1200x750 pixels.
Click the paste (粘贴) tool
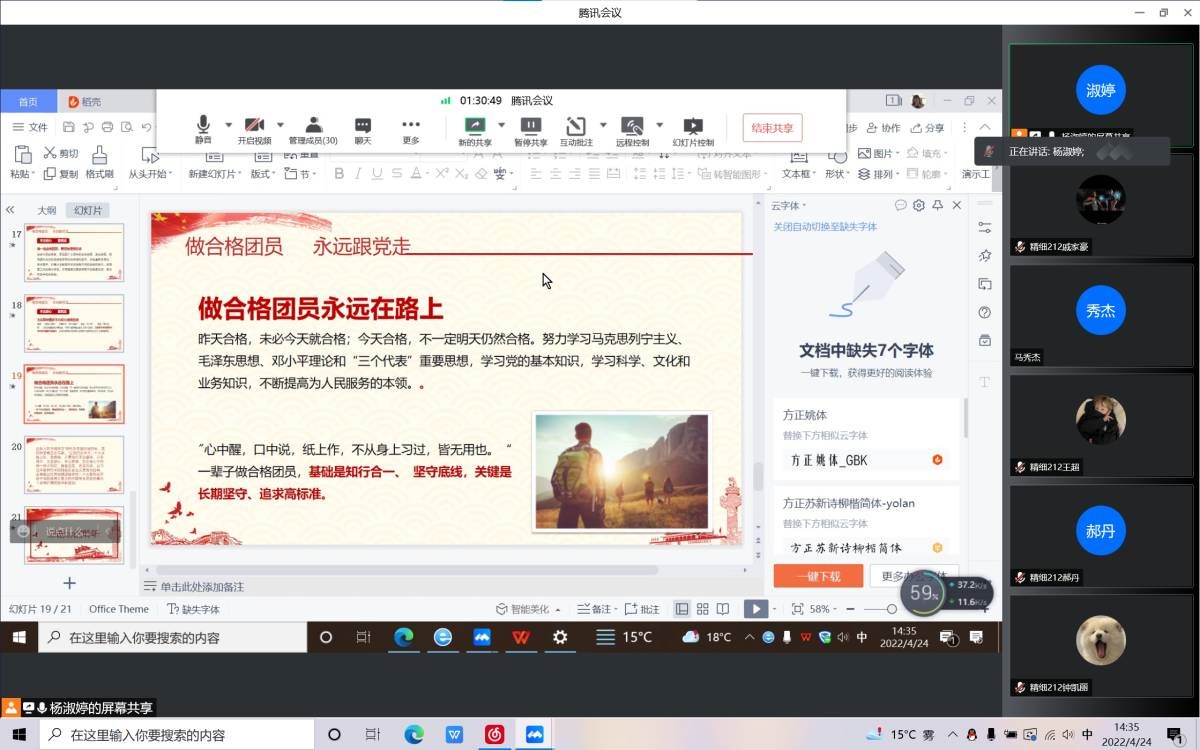point(21,162)
